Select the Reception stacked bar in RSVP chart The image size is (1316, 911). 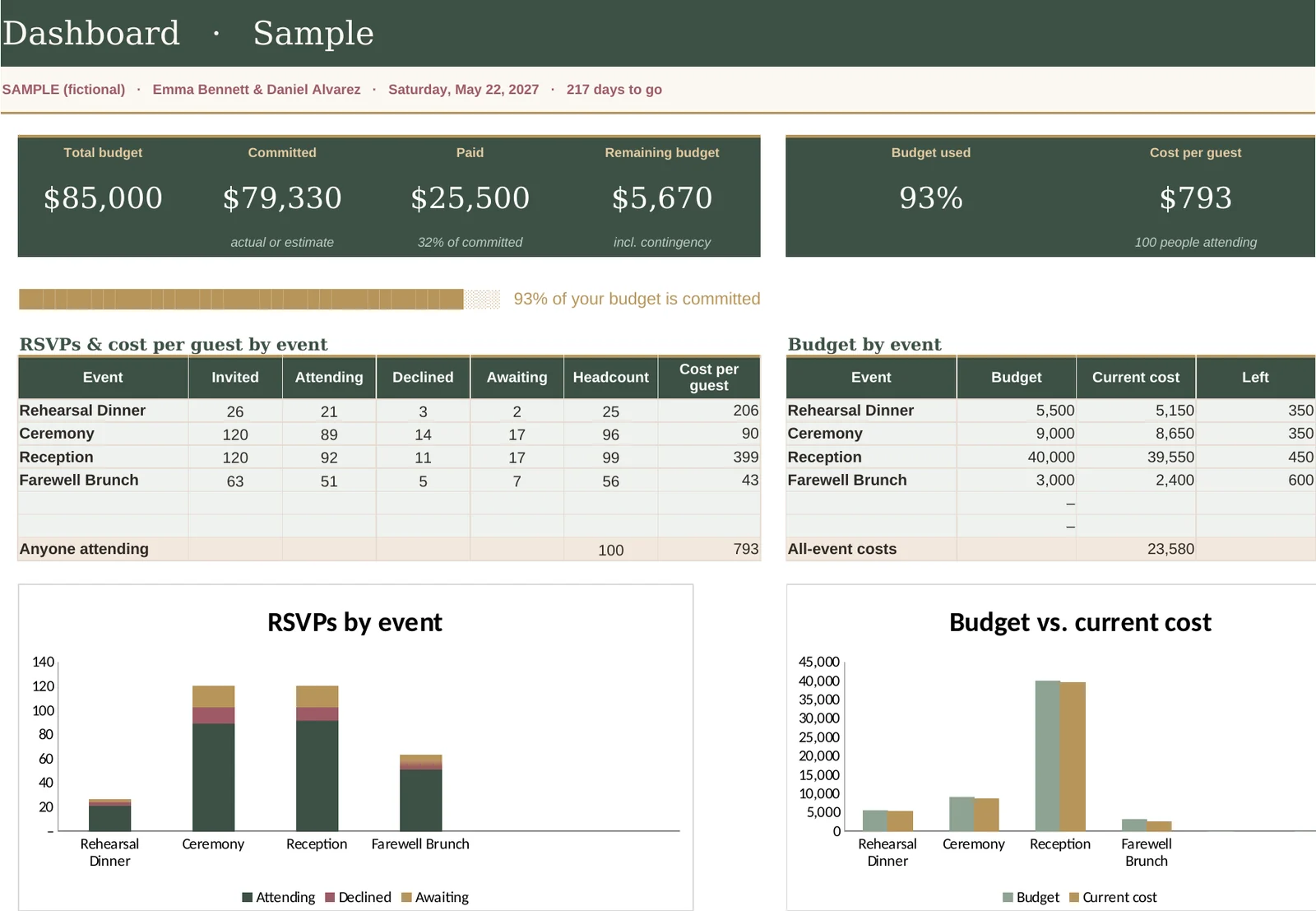click(317, 758)
